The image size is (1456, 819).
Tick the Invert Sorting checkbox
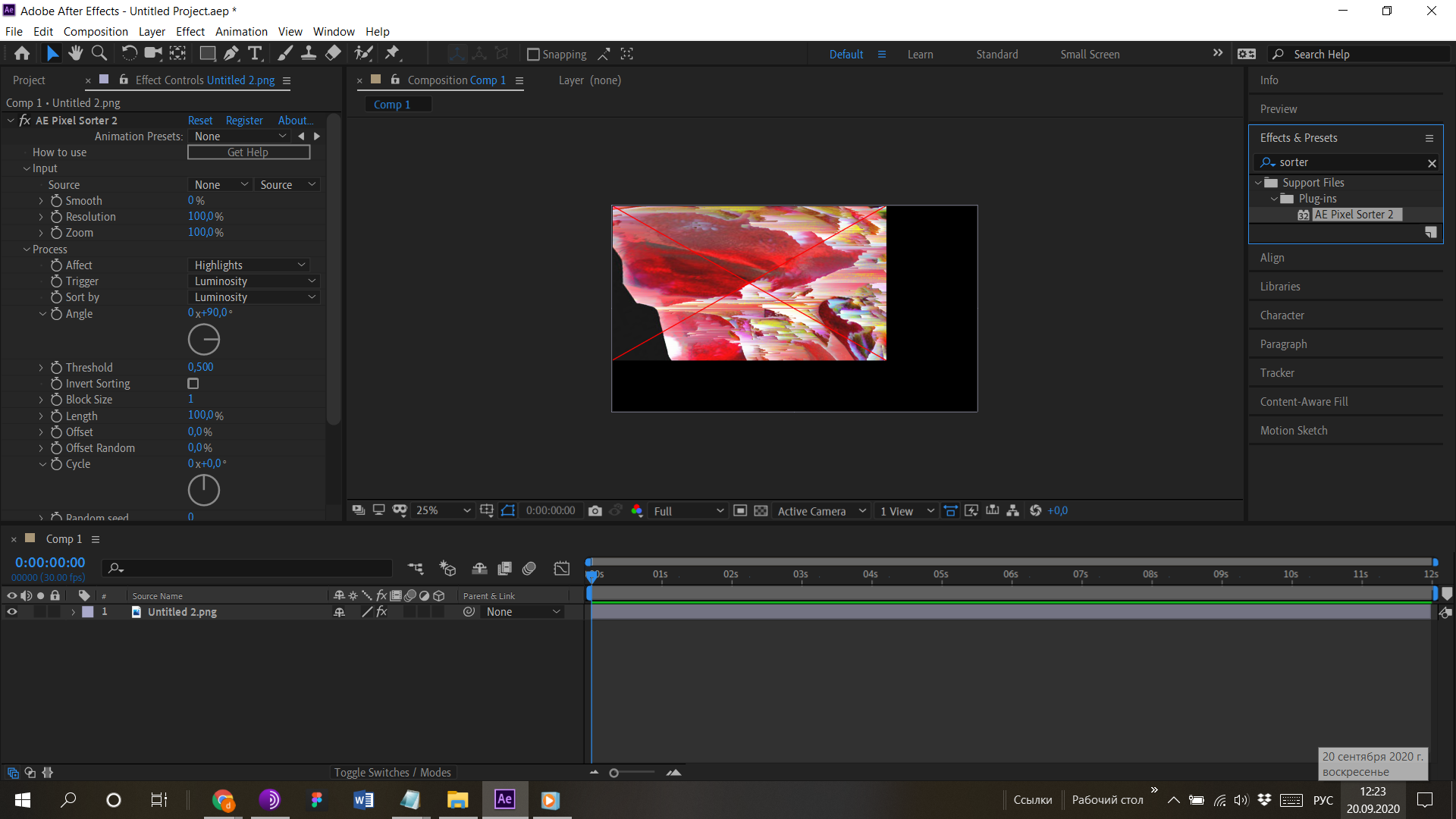click(x=193, y=384)
